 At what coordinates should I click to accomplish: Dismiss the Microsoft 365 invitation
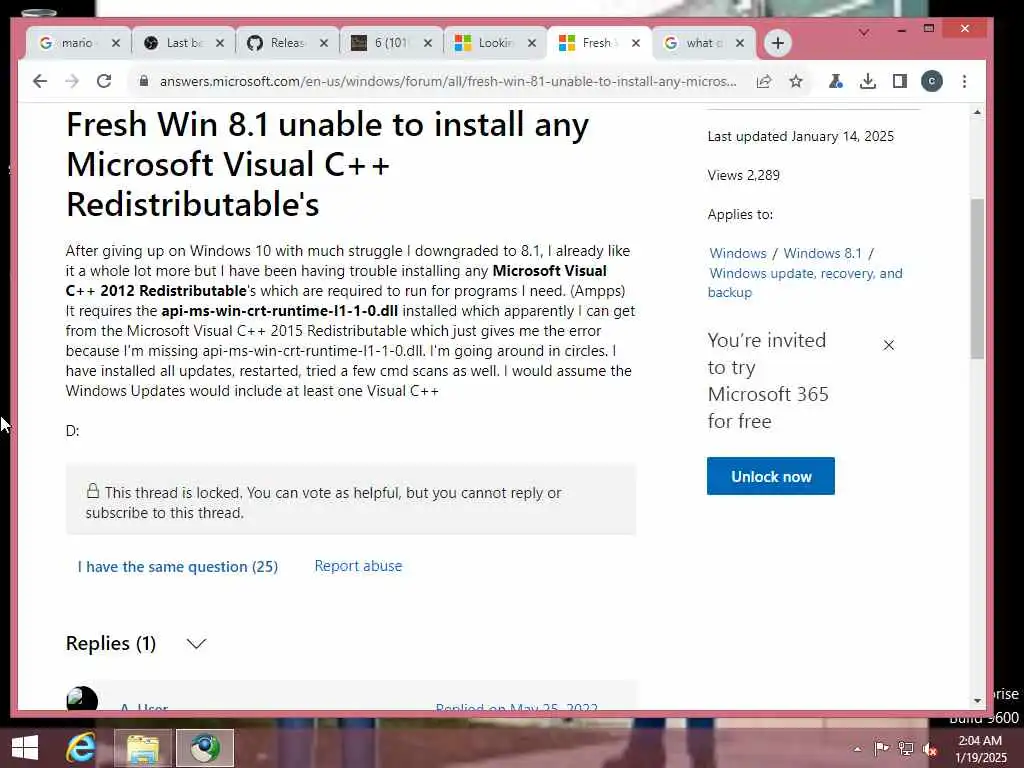888,345
